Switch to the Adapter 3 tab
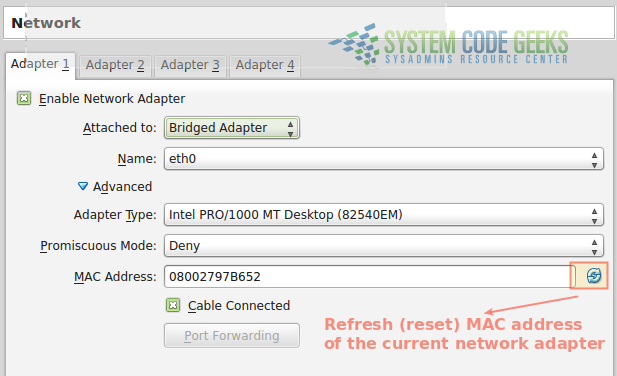The image size is (617, 376). [x=190, y=65]
